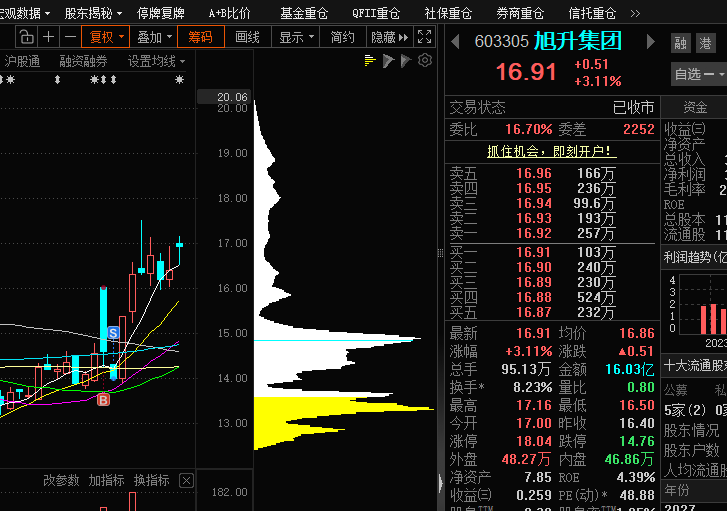
Task: Click the 跌停 price 14.76
Action: [x=637, y=441]
